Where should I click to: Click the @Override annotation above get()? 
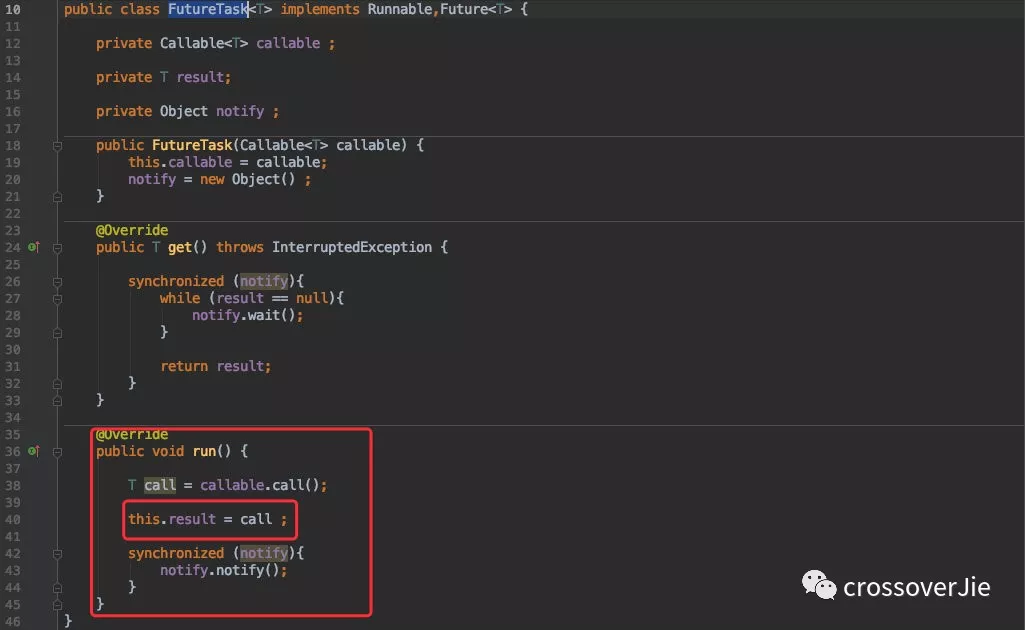click(x=132, y=230)
